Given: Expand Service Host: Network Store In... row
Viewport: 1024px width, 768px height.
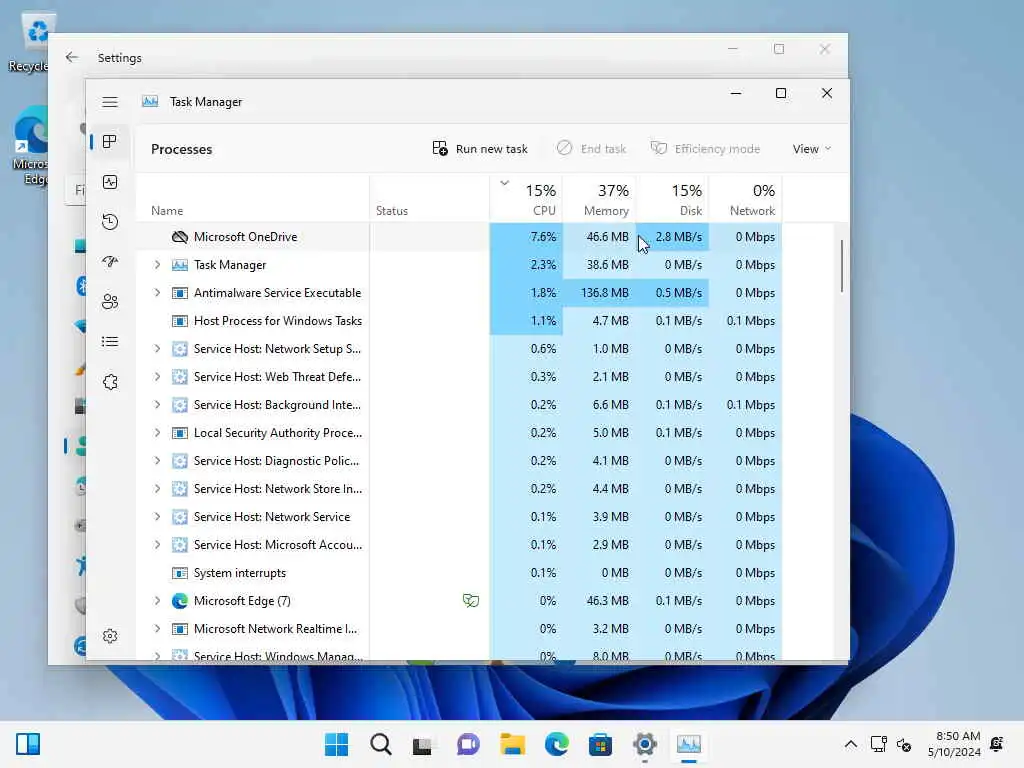Looking at the screenshot, I should point(157,488).
